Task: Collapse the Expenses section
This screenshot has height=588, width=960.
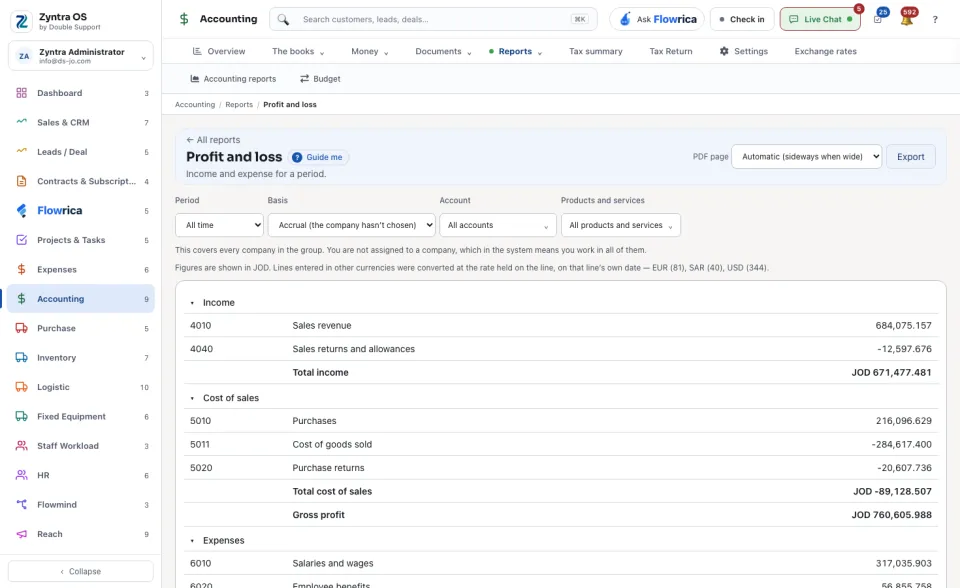Action: [192, 541]
